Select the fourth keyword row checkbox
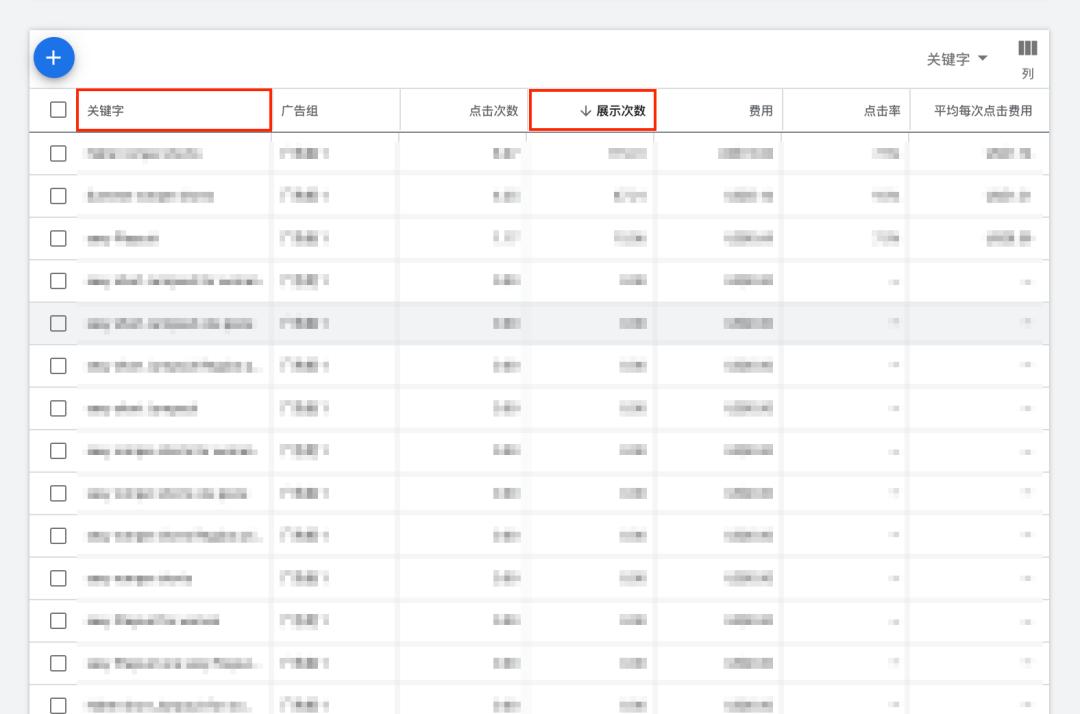 coord(58,281)
